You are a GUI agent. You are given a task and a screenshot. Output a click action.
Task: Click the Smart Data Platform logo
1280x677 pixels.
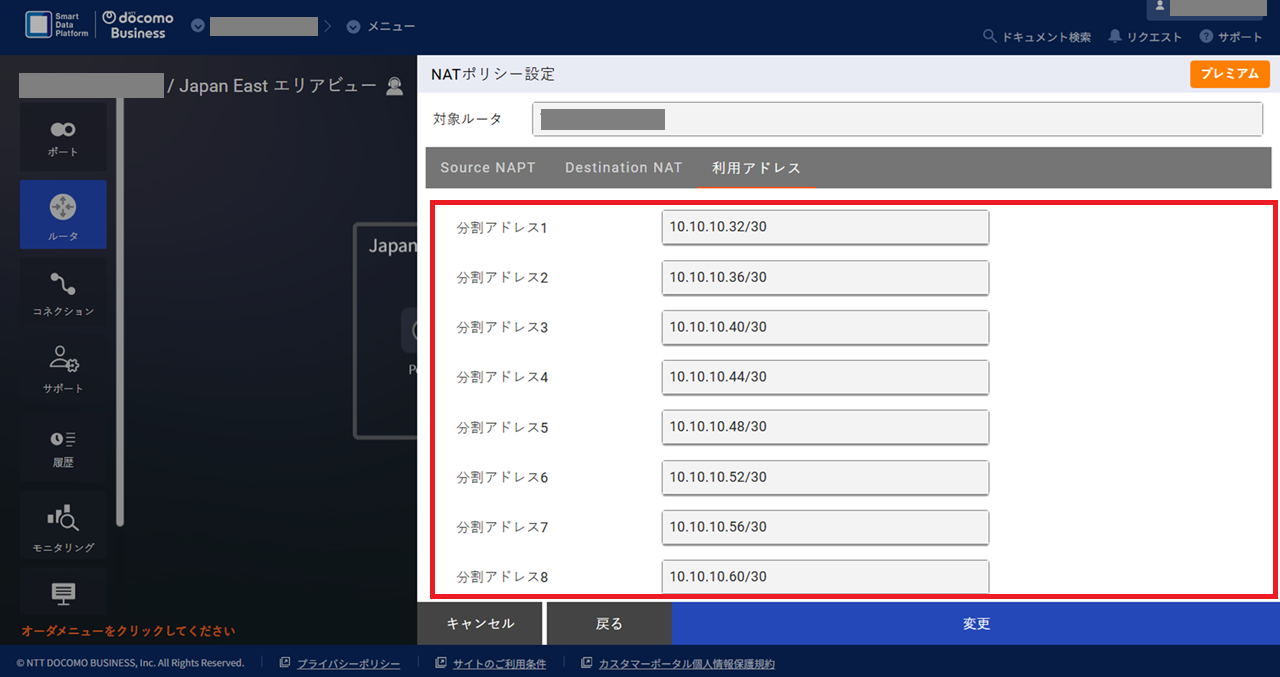[x=58, y=26]
